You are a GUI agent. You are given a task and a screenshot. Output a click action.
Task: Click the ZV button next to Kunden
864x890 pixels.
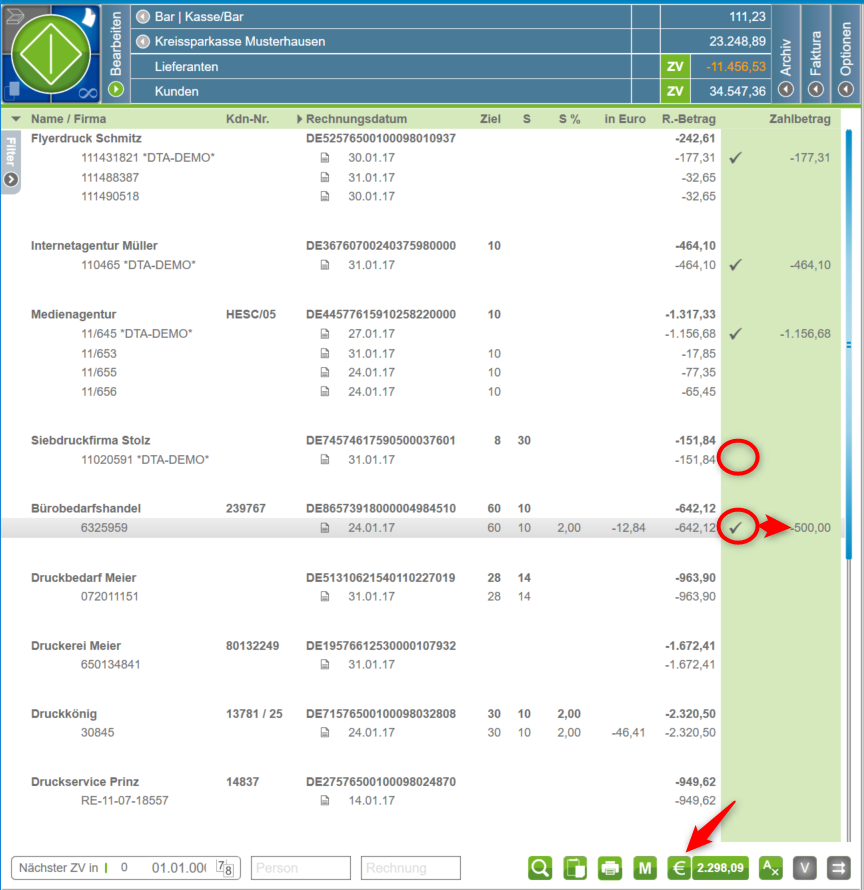[676, 91]
